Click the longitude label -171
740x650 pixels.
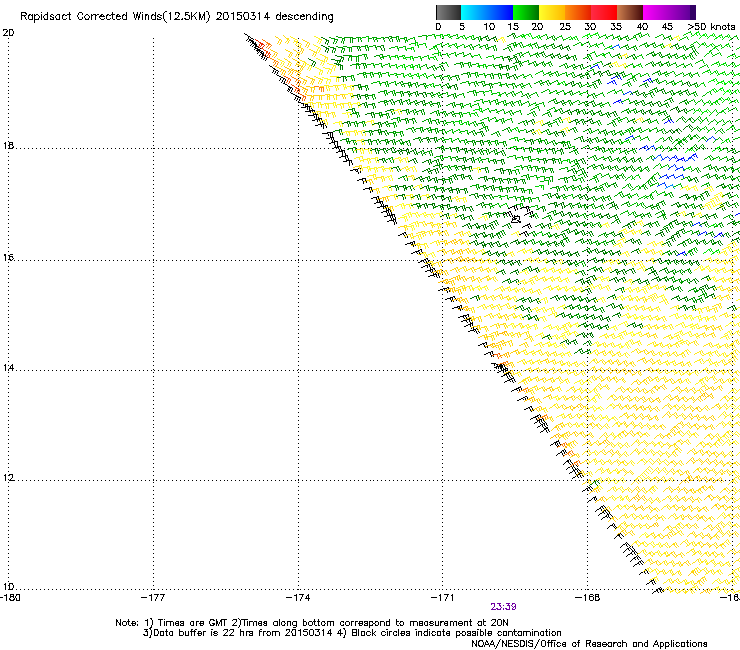[442, 598]
